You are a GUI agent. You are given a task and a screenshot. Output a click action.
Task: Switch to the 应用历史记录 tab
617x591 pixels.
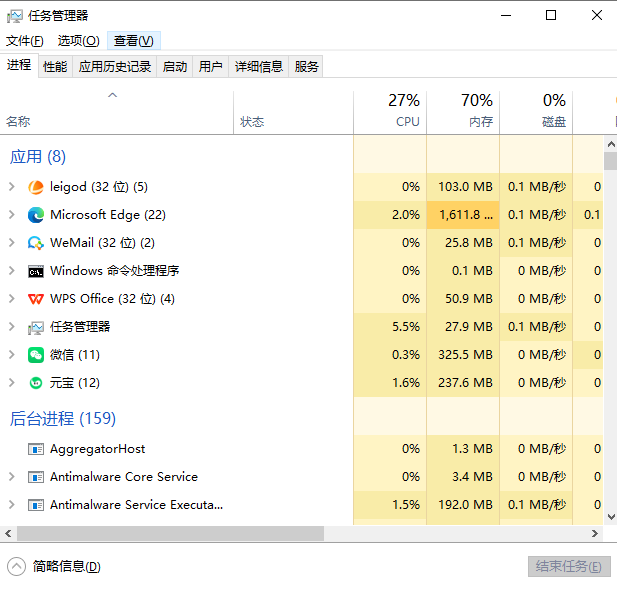115,66
